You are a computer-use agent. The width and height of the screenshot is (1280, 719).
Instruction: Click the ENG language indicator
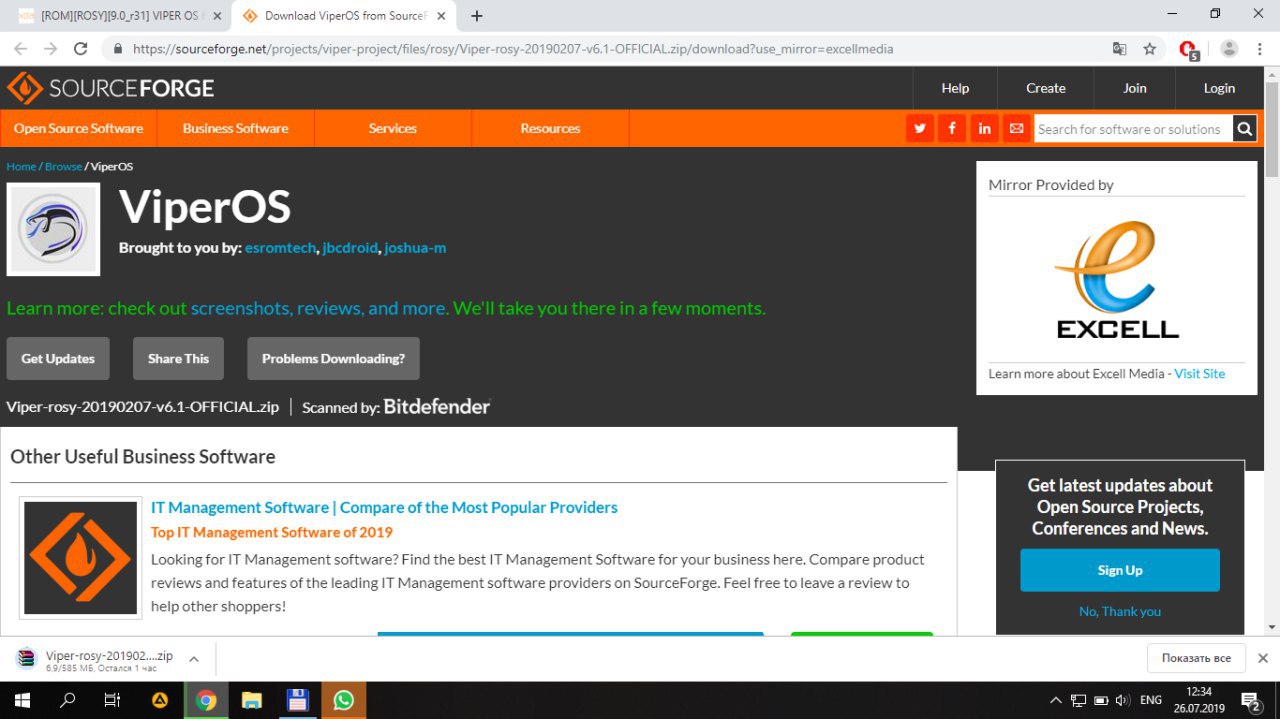[1151, 700]
